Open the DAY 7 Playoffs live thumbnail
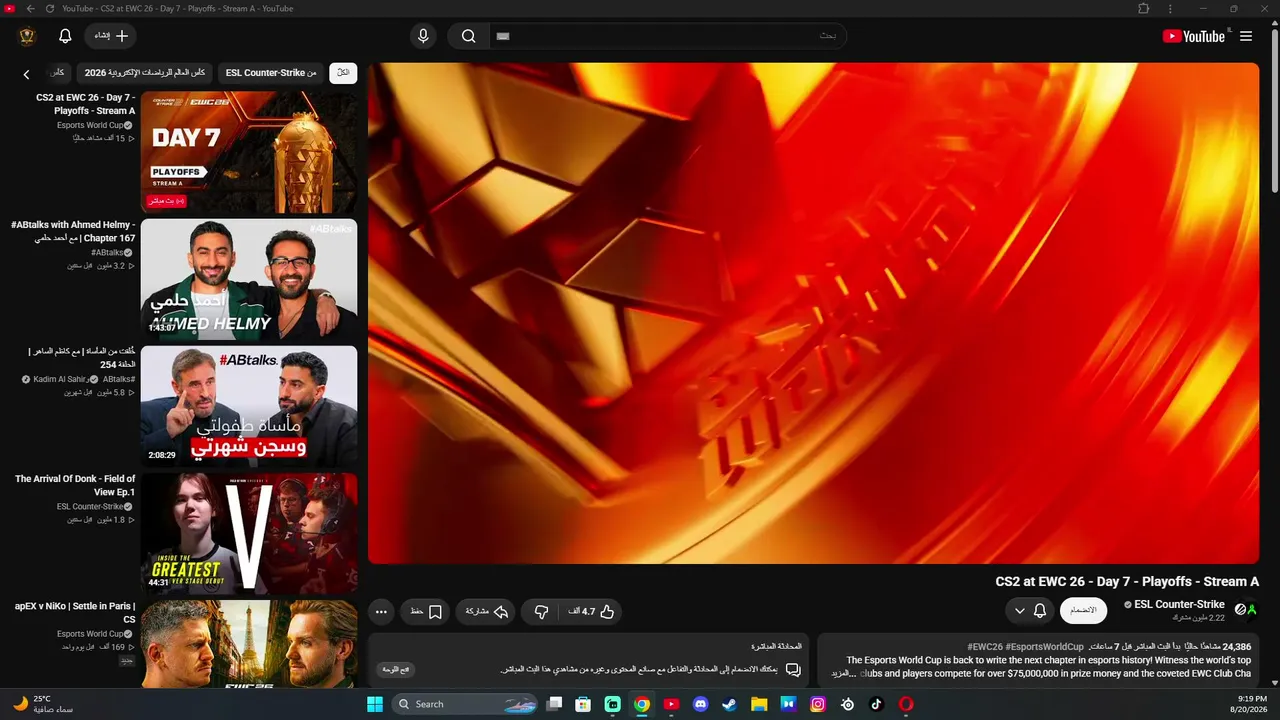The width and height of the screenshot is (1280, 720). pos(249,152)
